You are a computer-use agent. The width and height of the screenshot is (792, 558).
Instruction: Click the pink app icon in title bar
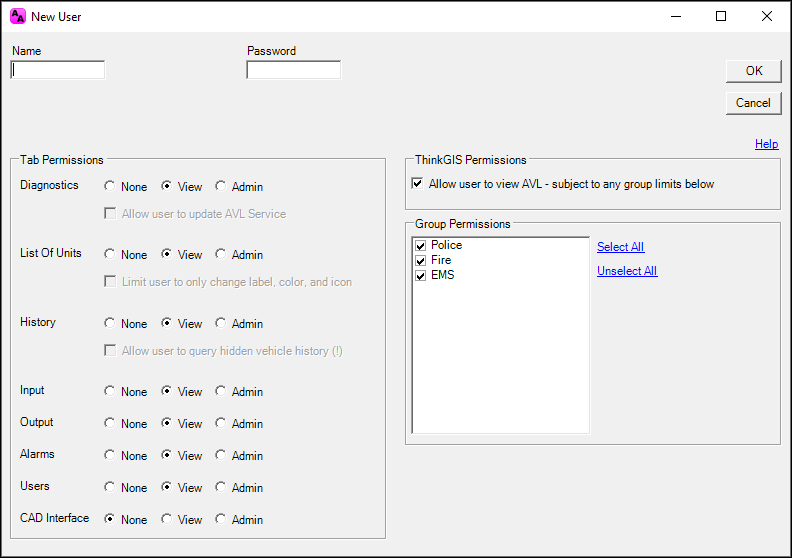click(x=18, y=16)
